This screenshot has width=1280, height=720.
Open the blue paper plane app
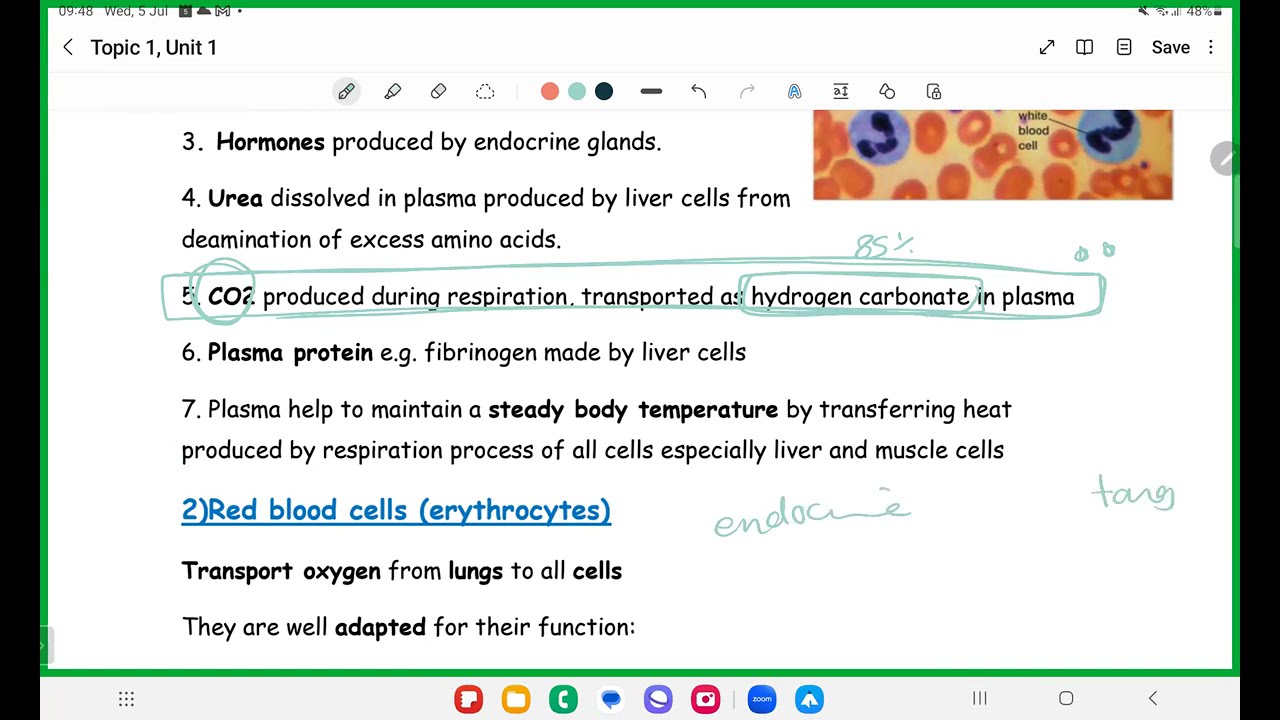point(810,699)
